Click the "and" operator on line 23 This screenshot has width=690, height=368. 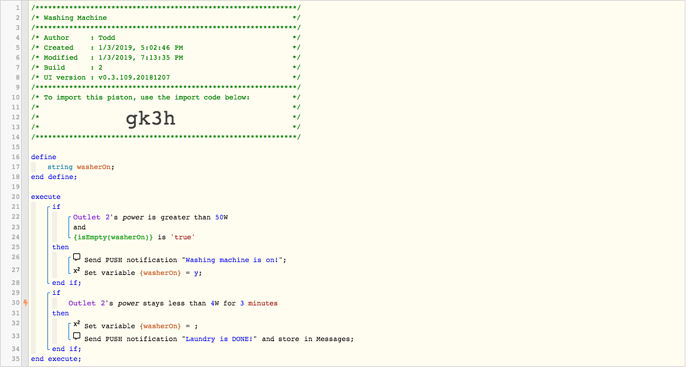79,227
